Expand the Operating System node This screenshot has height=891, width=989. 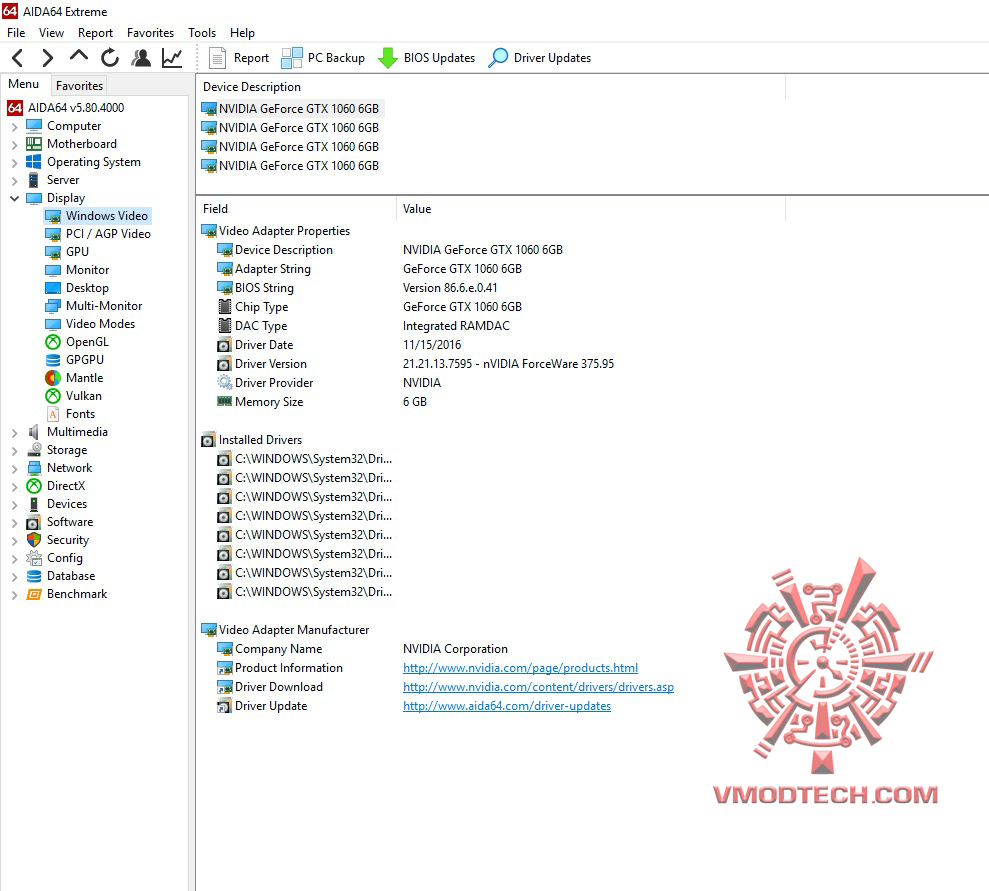[x=15, y=163]
